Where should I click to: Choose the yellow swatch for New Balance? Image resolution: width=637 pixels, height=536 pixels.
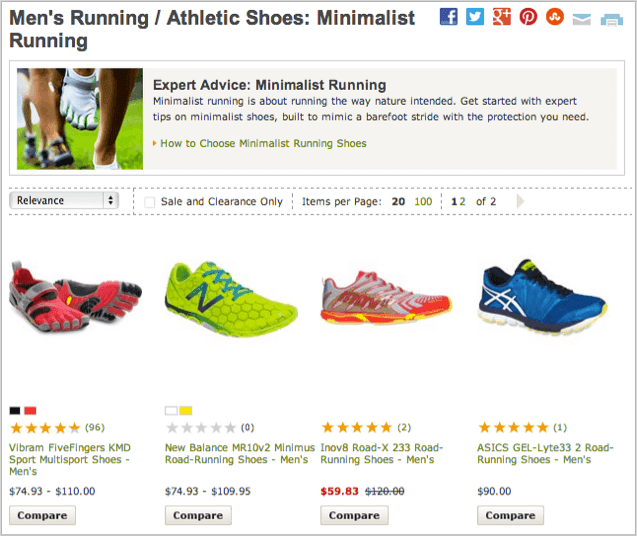point(186,410)
